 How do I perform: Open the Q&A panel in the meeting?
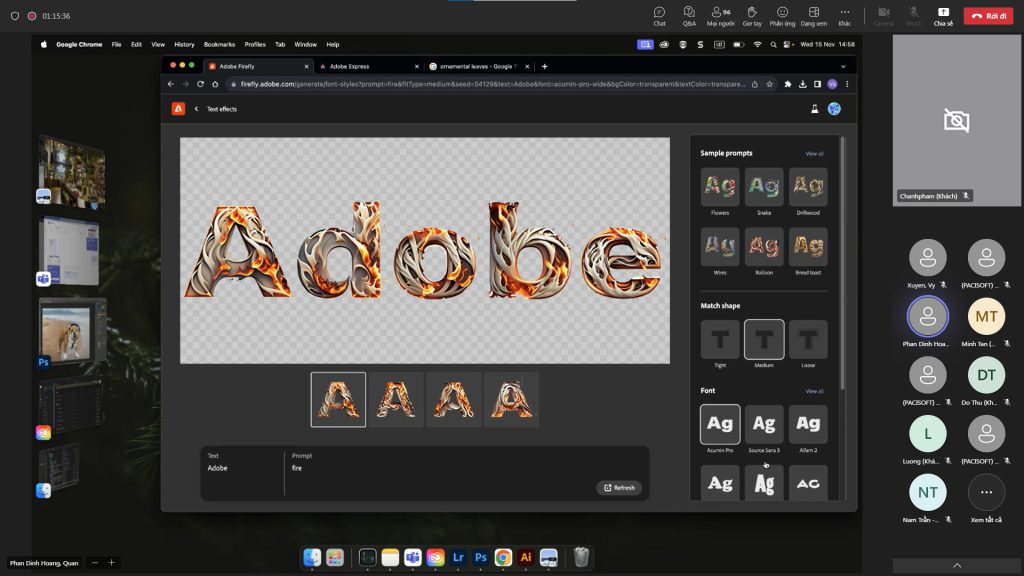point(689,16)
